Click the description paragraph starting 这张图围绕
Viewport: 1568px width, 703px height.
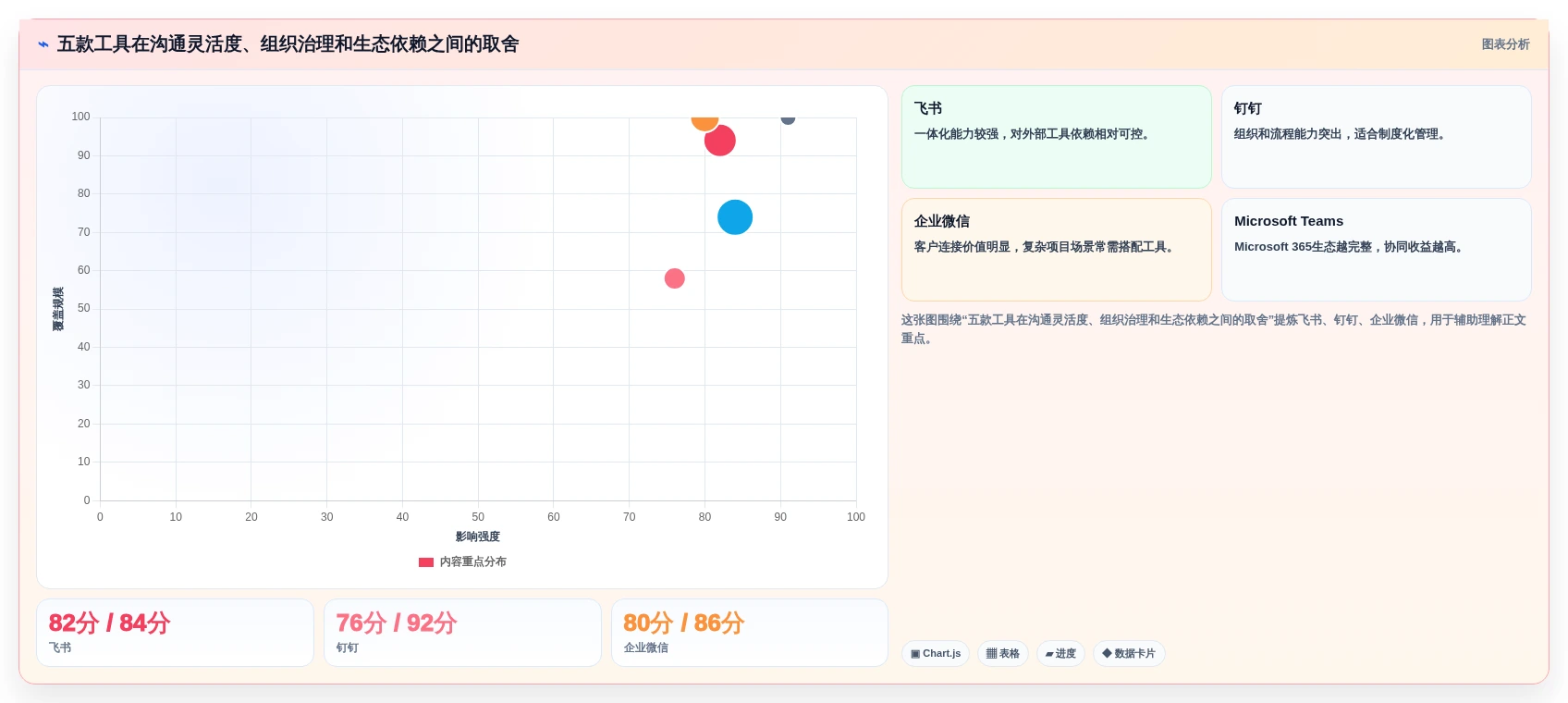(x=1214, y=329)
